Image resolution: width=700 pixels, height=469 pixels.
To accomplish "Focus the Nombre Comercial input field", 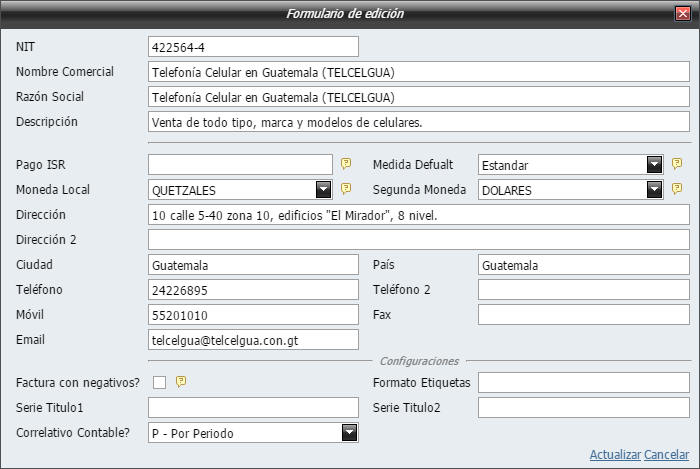I will [419, 72].
